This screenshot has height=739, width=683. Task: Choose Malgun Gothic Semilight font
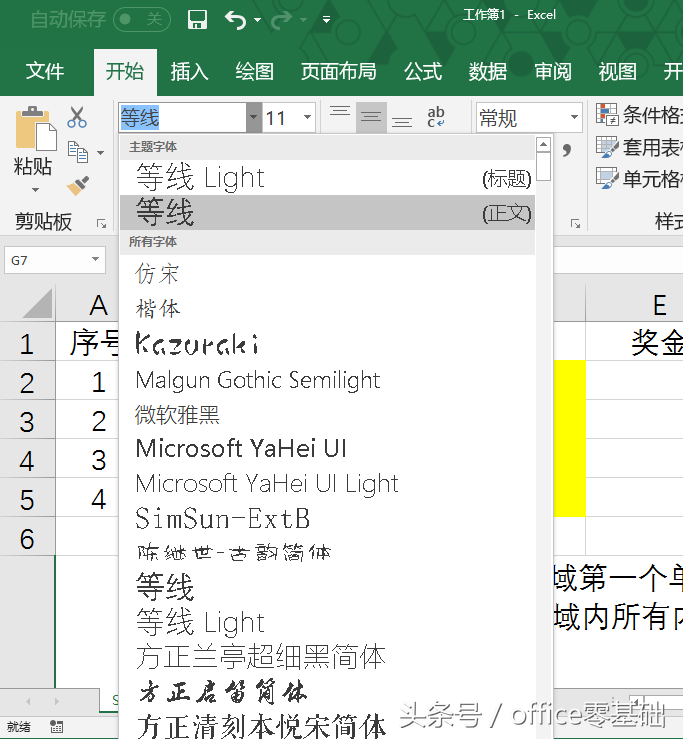pos(328,379)
